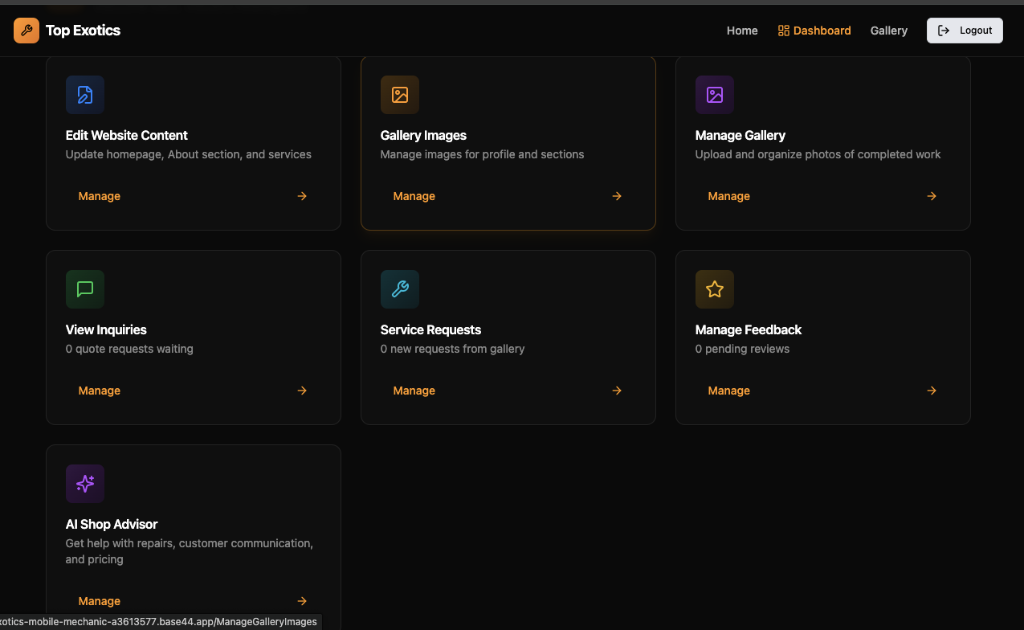Click "0 pending reviews" text
This screenshot has width=1024, height=630.
[x=742, y=349]
